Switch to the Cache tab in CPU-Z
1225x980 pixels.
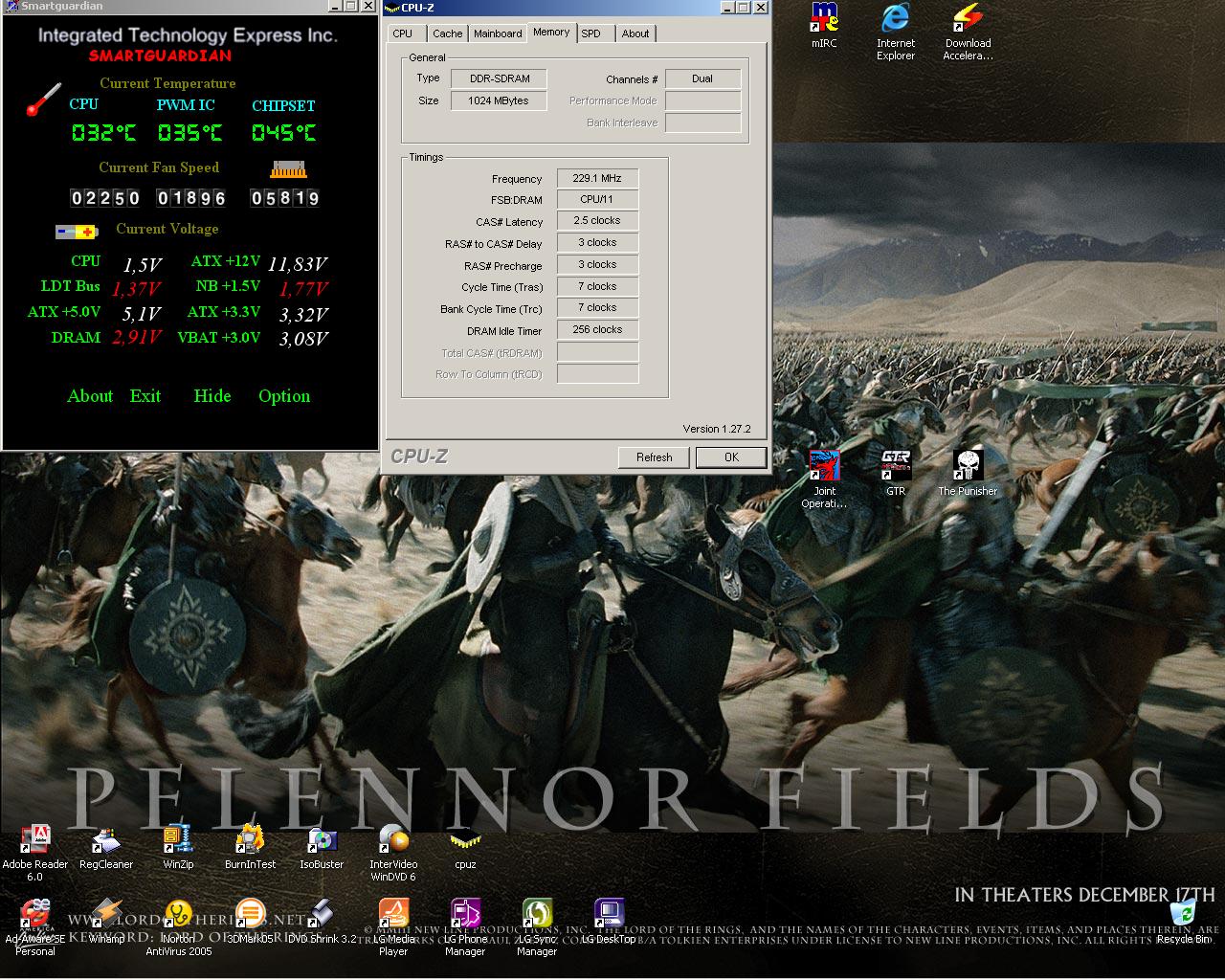447,33
